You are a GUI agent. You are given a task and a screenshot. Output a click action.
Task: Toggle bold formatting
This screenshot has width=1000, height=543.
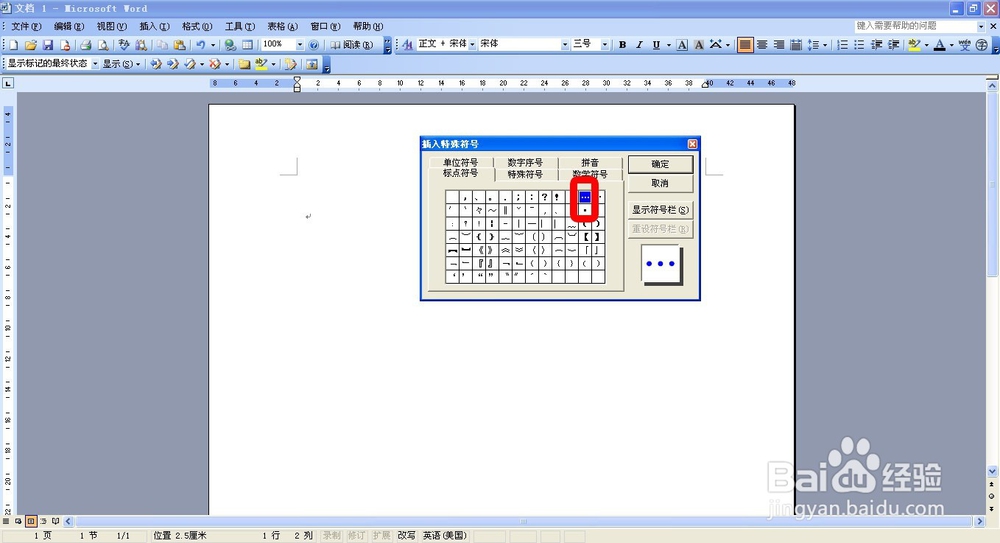tap(622, 45)
